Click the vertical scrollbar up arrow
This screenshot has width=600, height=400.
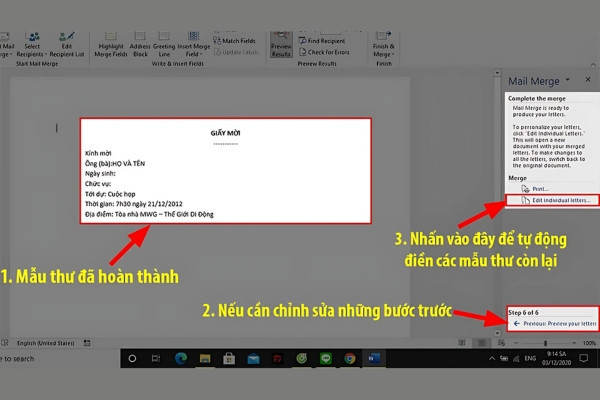coord(497,72)
